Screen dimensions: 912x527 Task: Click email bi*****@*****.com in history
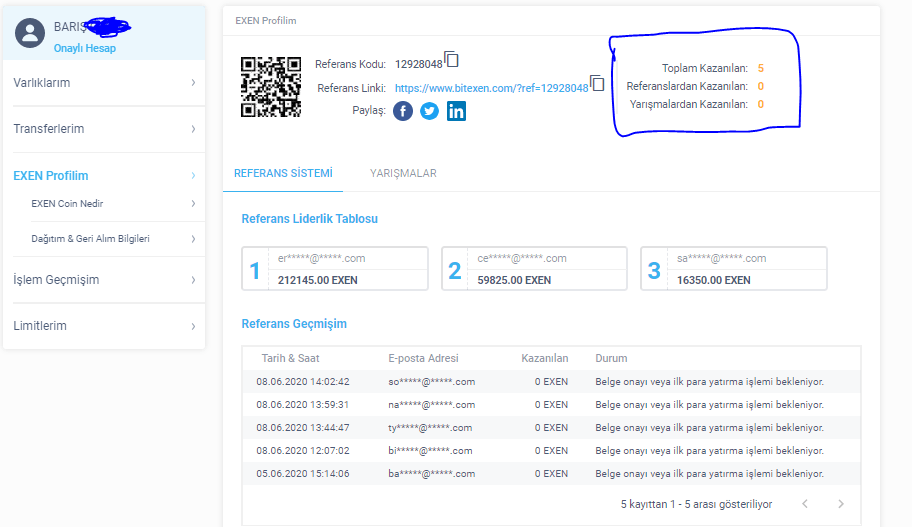[430, 451]
